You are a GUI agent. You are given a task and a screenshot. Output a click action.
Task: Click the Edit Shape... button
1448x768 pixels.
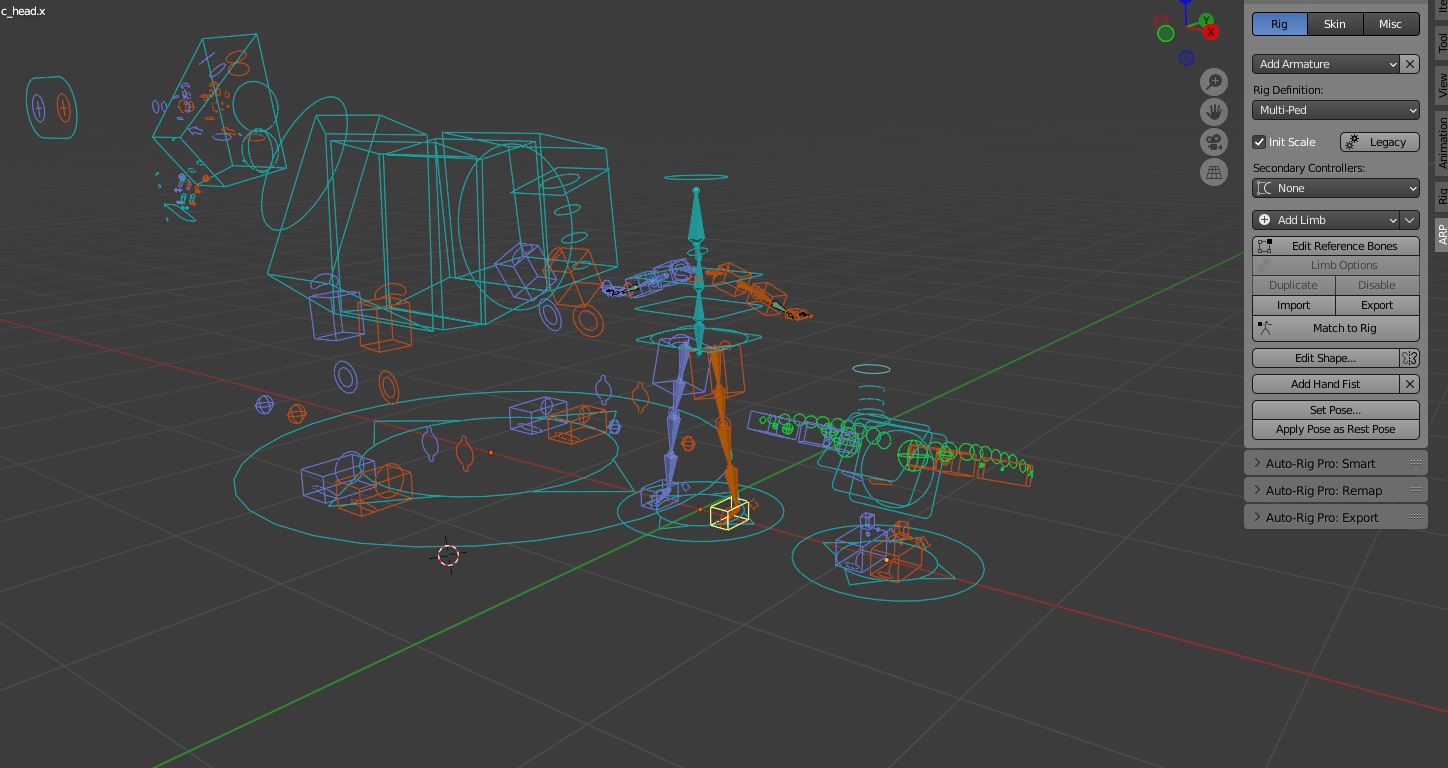1325,358
